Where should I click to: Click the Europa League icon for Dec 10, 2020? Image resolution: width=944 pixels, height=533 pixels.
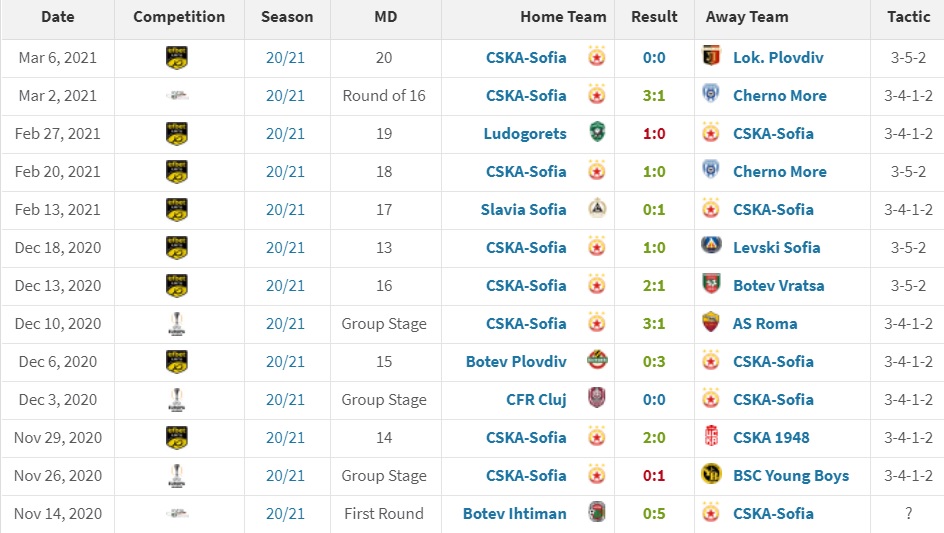point(177,323)
